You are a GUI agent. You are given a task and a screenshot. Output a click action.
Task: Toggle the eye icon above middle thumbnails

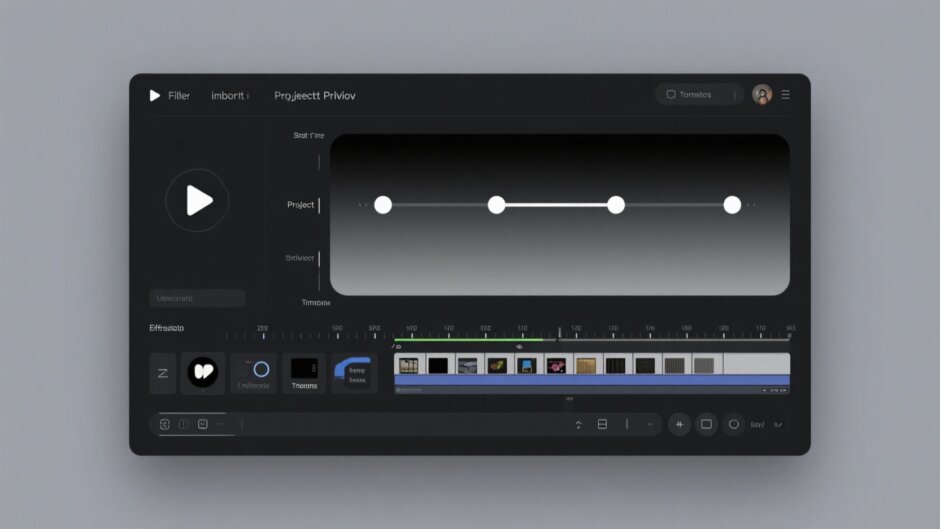[519, 347]
